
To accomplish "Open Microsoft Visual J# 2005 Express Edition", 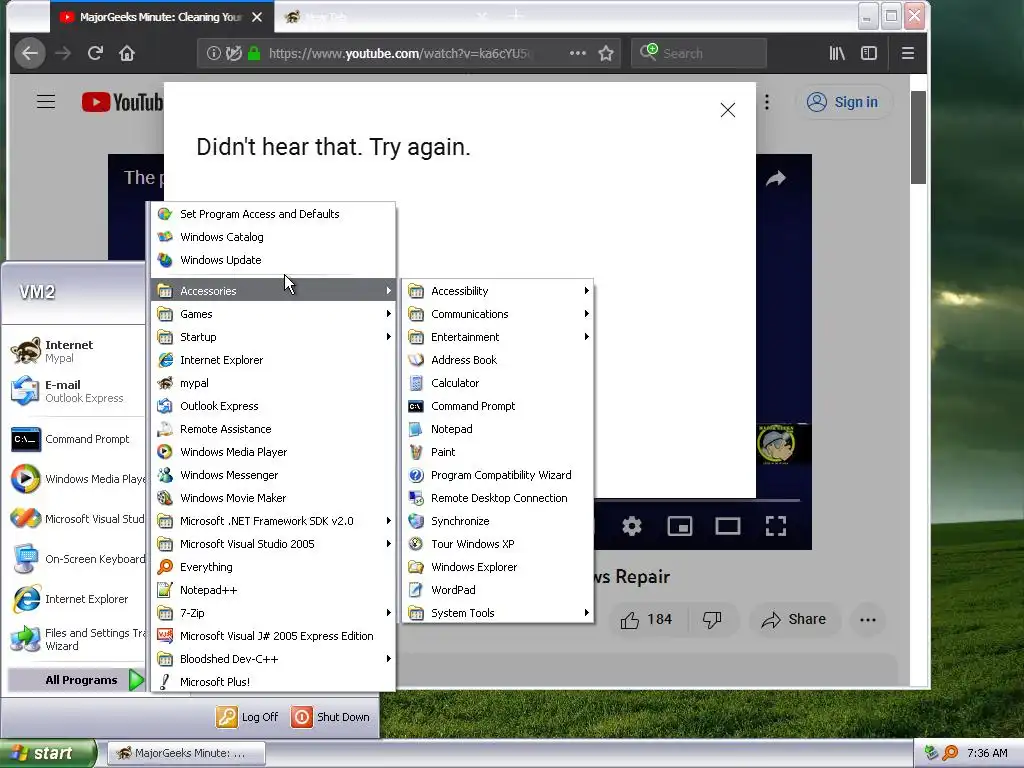I will click(273, 636).
